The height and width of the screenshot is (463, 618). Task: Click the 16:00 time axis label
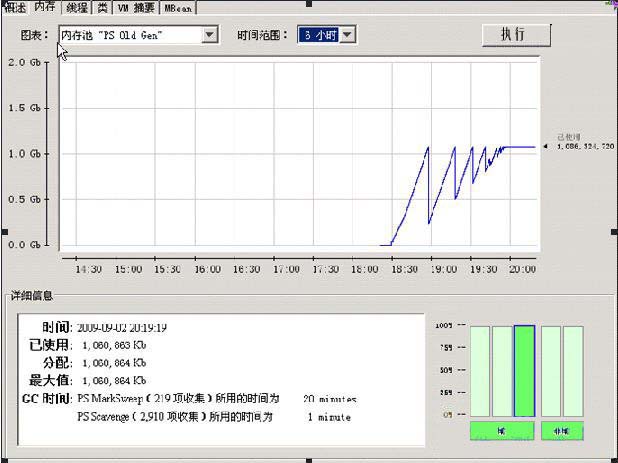click(x=207, y=270)
